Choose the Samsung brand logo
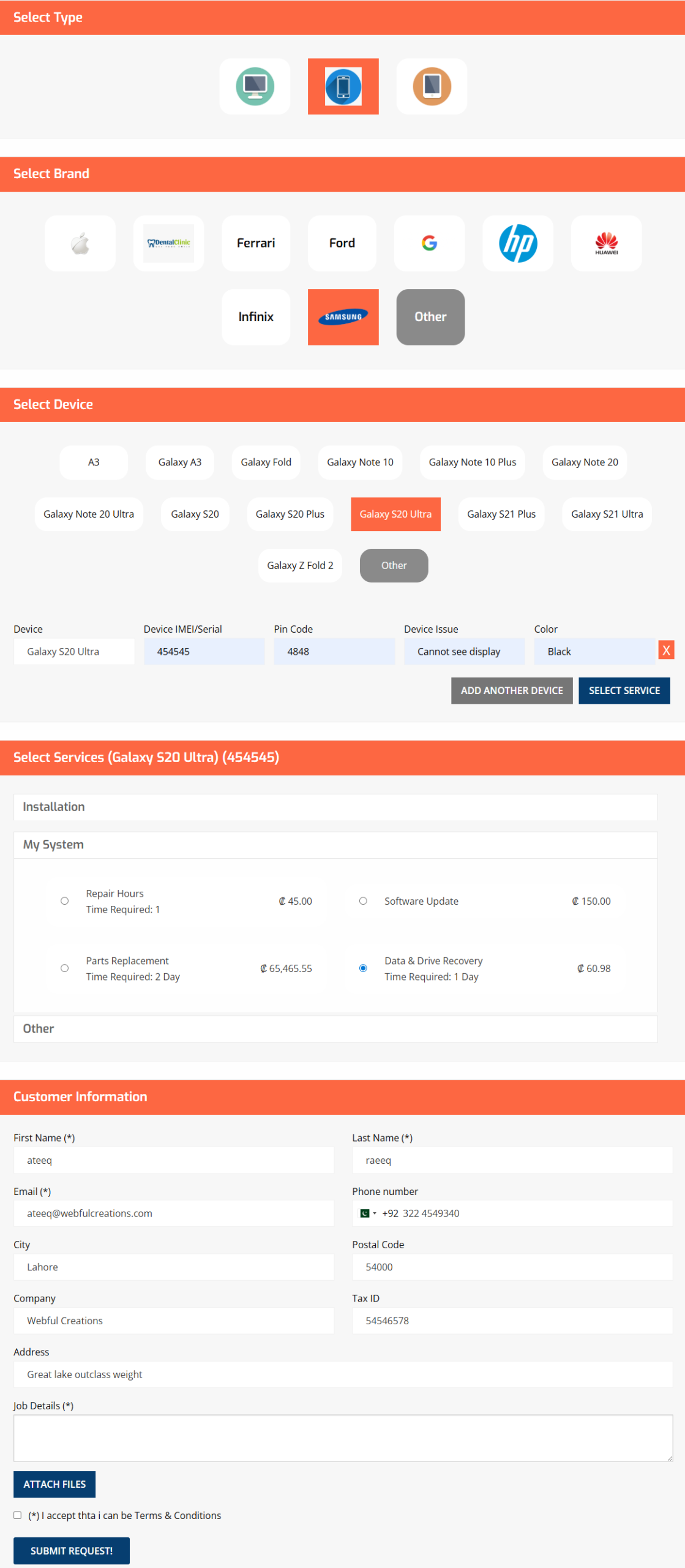Image resolution: width=685 pixels, height=1568 pixels. [x=343, y=317]
